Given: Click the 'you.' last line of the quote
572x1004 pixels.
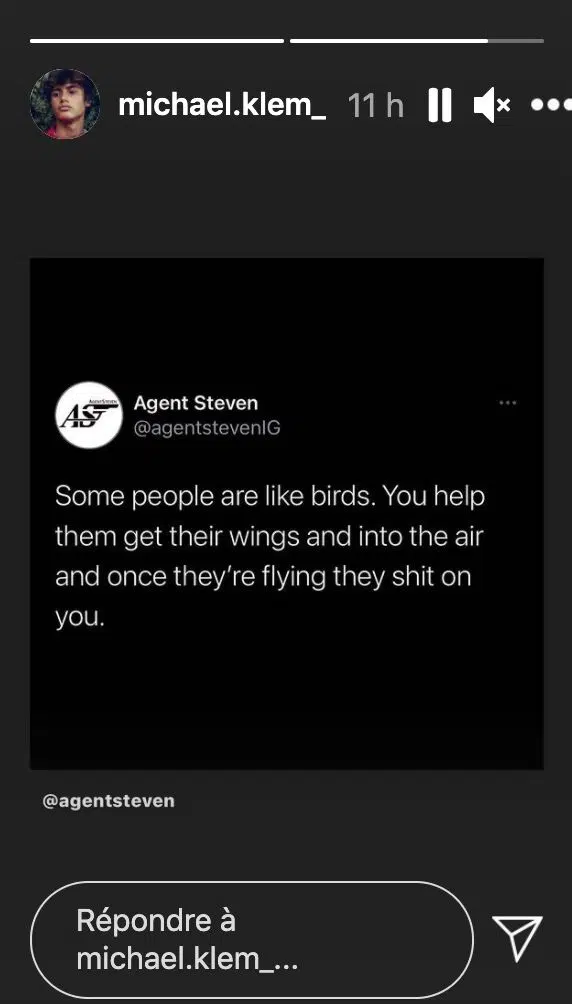Looking at the screenshot, I should (x=79, y=619).
